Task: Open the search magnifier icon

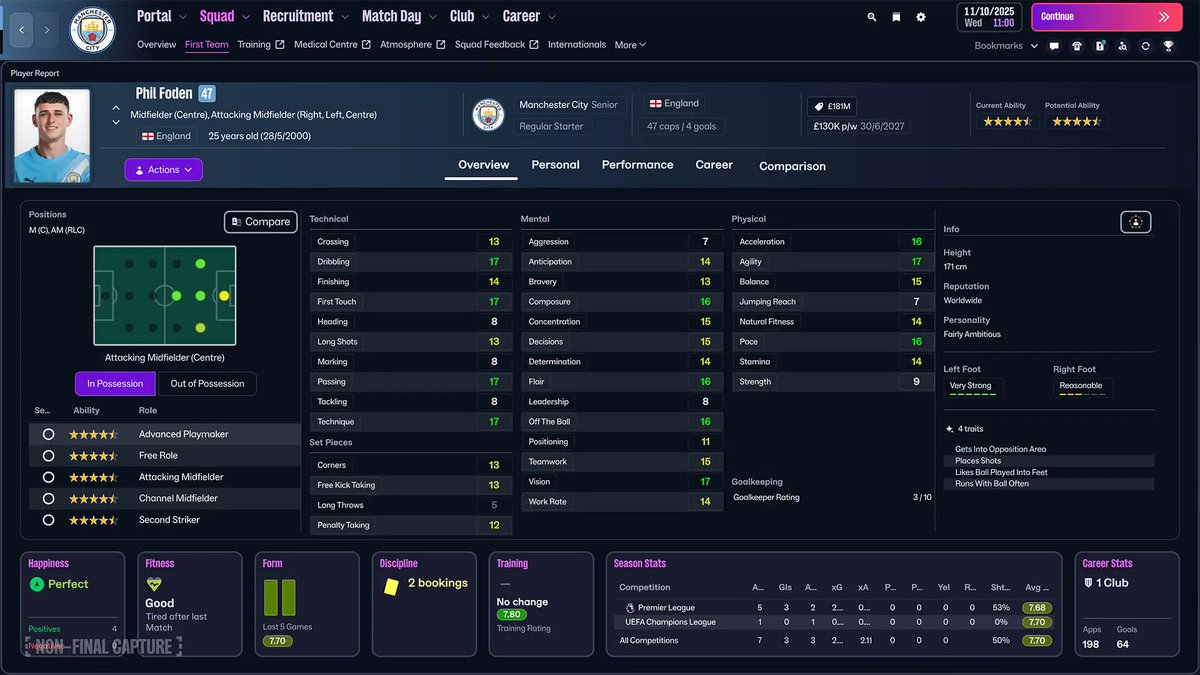Action: (x=872, y=17)
